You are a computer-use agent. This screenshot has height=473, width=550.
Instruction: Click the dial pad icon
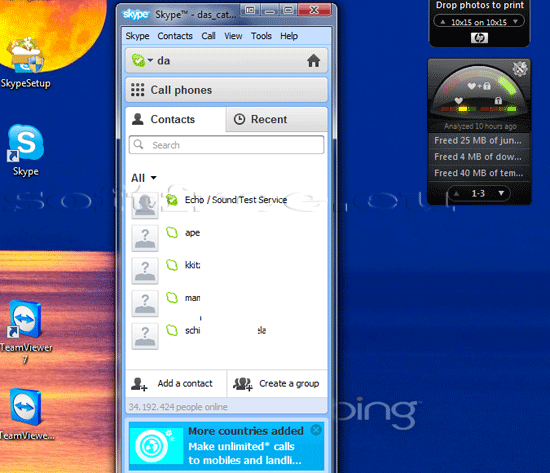(x=138, y=90)
